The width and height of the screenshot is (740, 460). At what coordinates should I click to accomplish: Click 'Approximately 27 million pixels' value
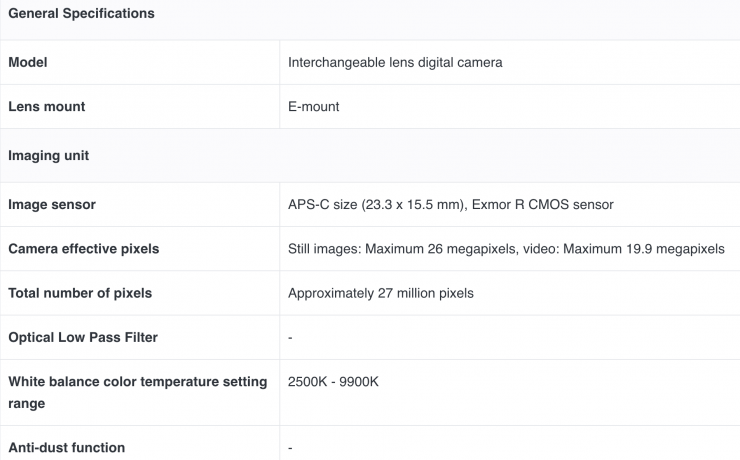coord(381,293)
